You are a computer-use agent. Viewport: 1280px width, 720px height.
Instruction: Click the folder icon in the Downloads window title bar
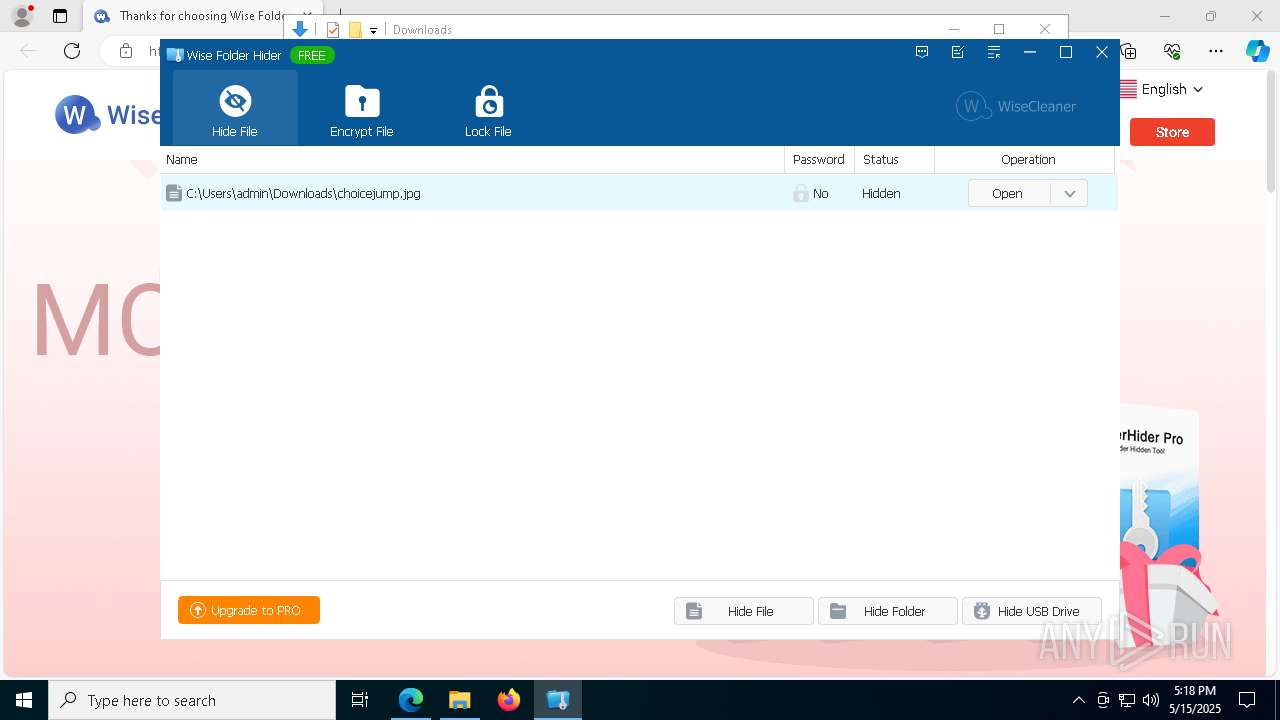[x=355, y=30]
